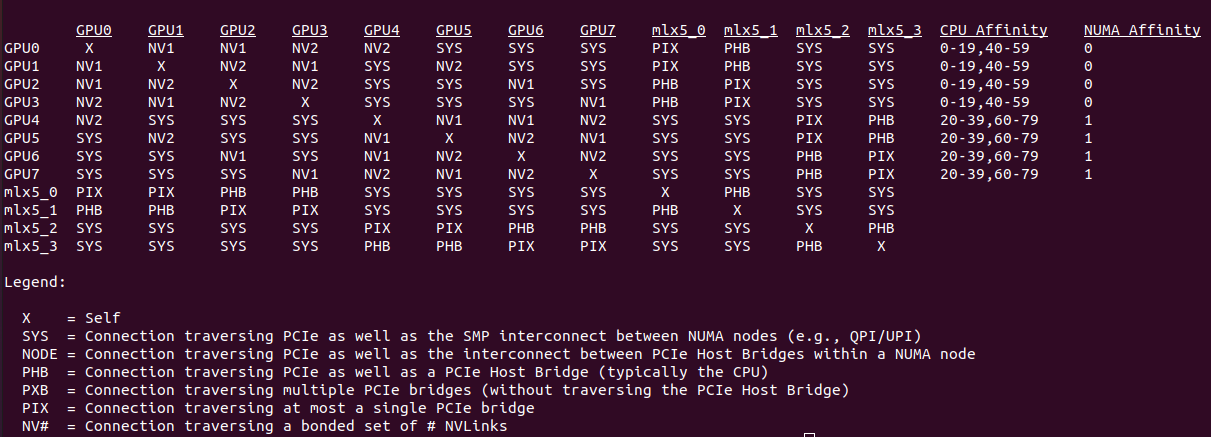Click the GPU0 column header
Viewport: 1211px width, 437px height.
pos(94,30)
